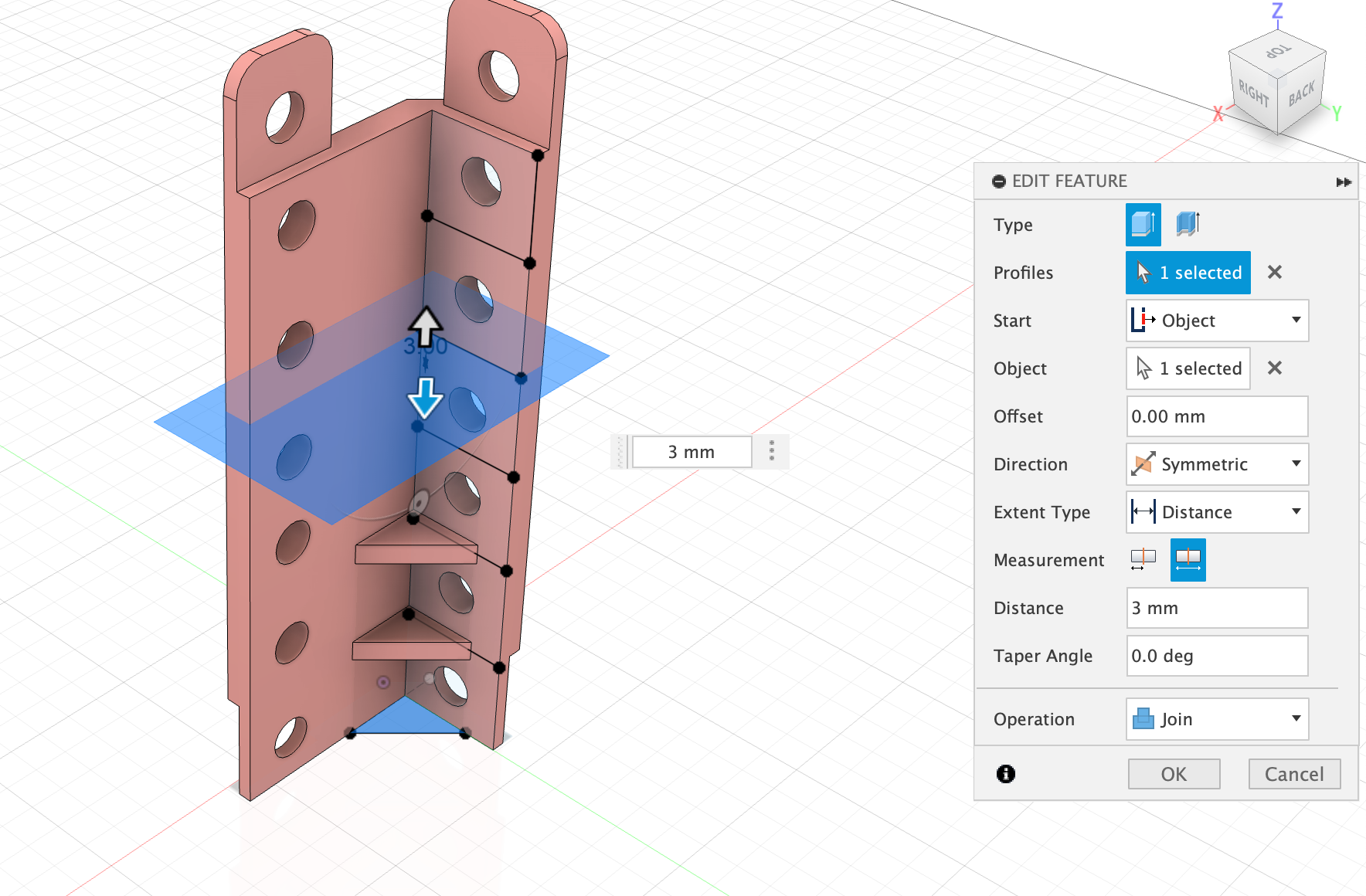Screen dimensions: 1366x896
Task: Click the taper angle circular manipulator
Action: 419,502
